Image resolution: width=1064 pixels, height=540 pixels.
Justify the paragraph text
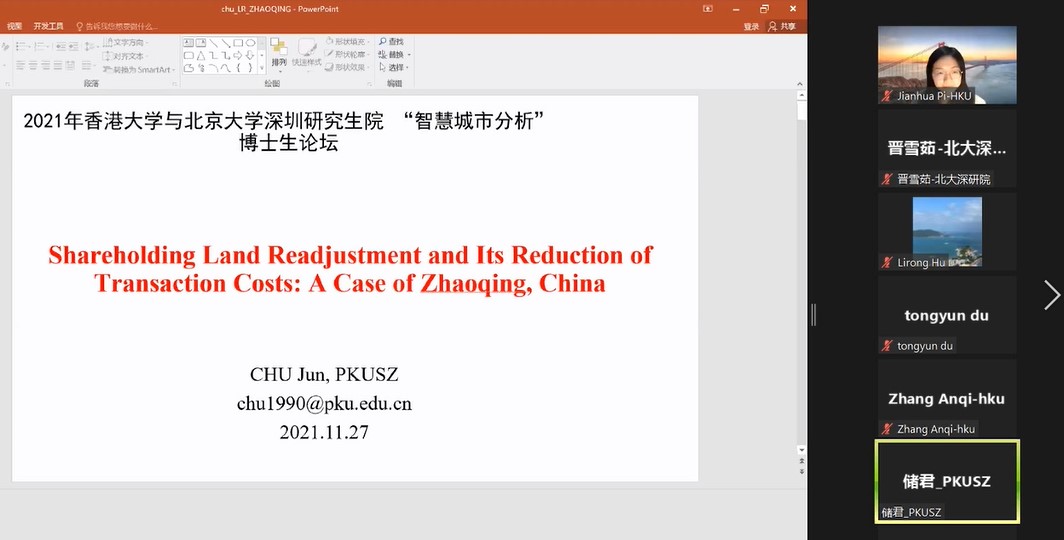(58, 66)
